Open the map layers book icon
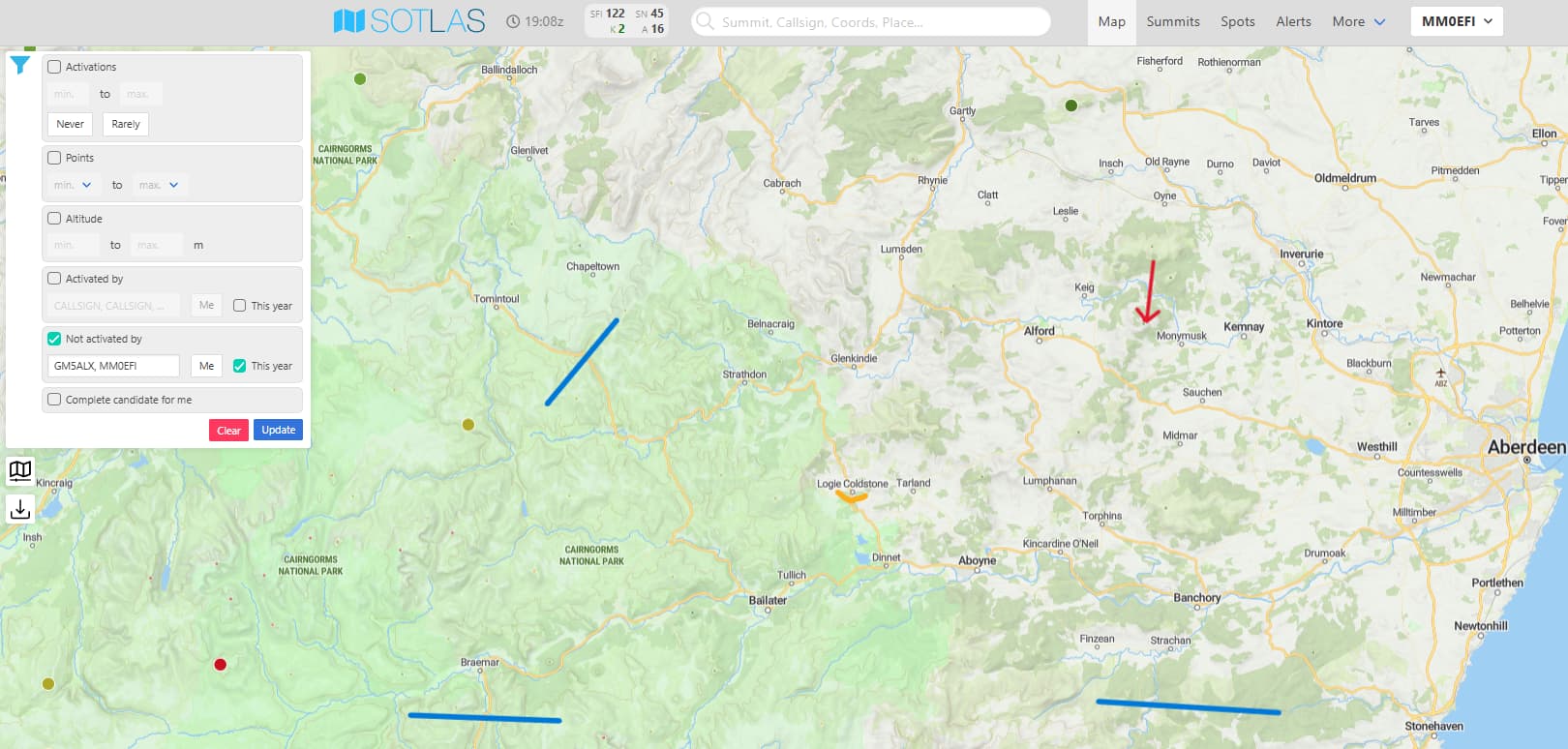Image resolution: width=1568 pixels, height=749 pixels. tap(20, 471)
